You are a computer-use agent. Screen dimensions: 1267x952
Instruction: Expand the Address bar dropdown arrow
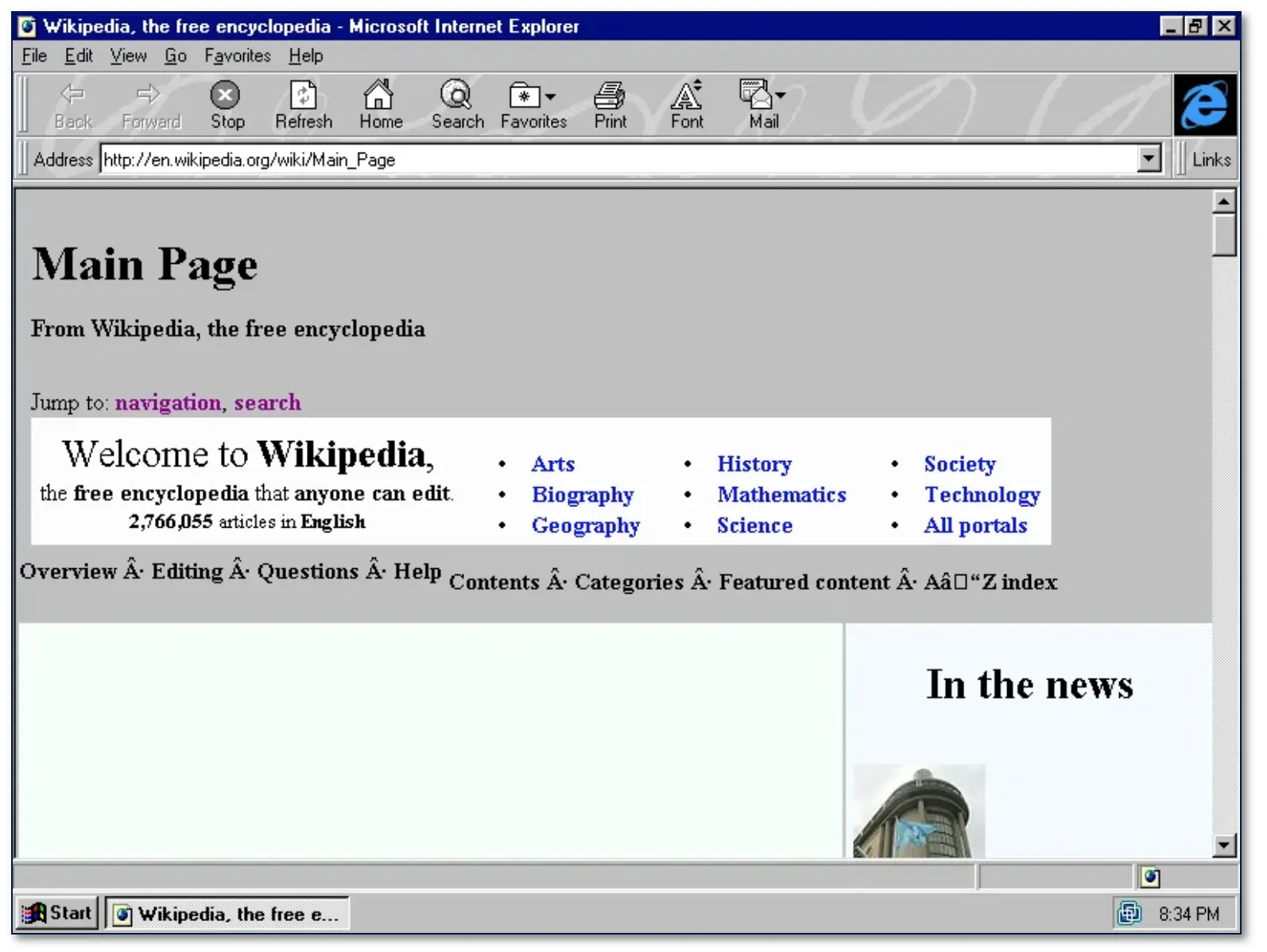coord(1148,159)
